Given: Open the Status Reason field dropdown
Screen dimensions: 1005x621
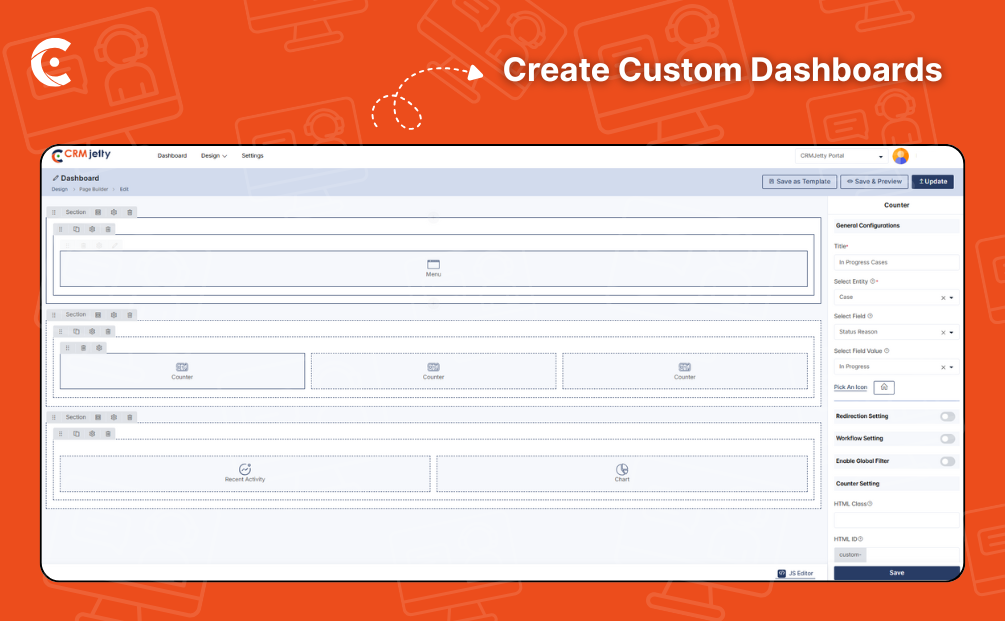Looking at the screenshot, I should 951,332.
